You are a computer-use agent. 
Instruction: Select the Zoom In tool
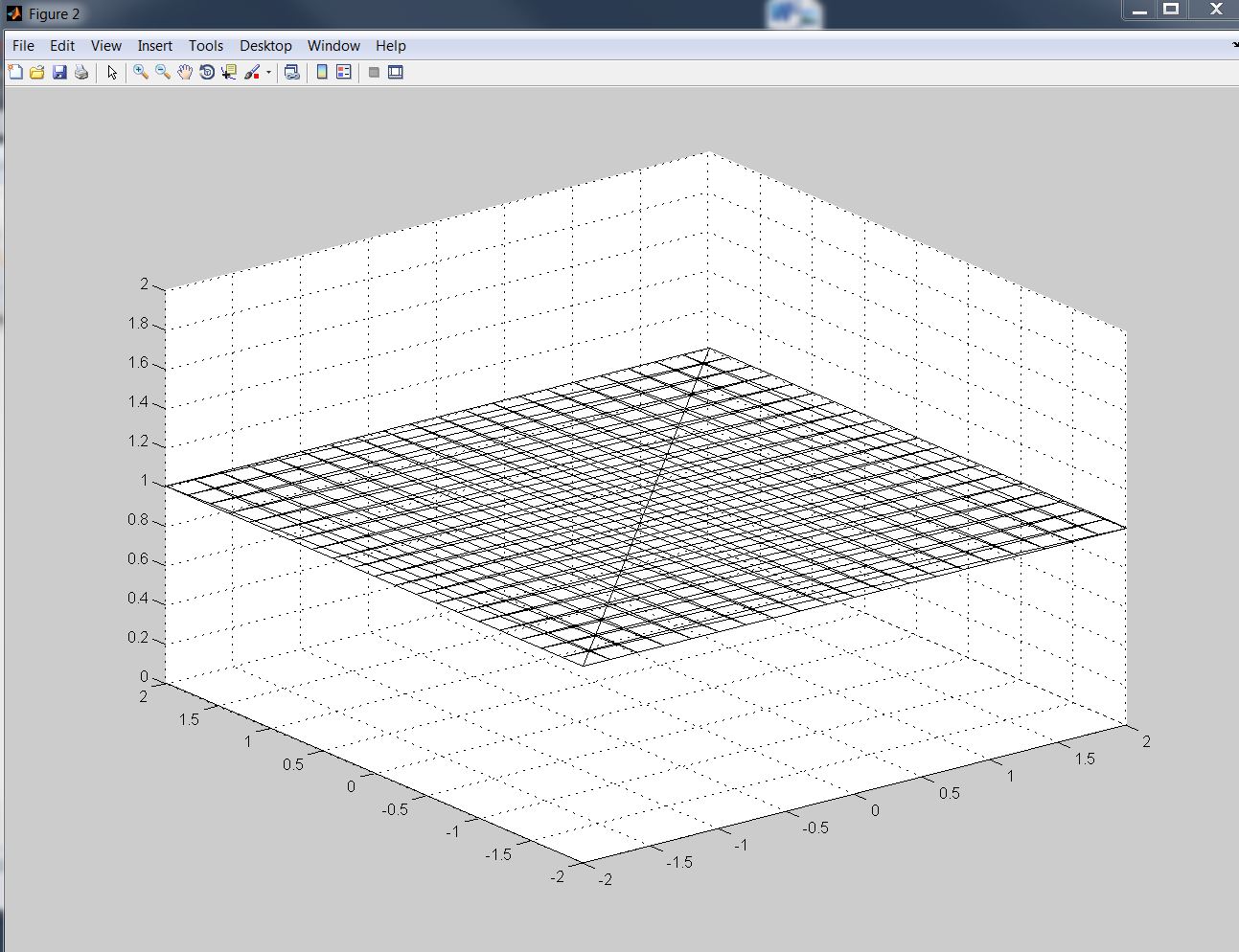(x=141, y=72)
